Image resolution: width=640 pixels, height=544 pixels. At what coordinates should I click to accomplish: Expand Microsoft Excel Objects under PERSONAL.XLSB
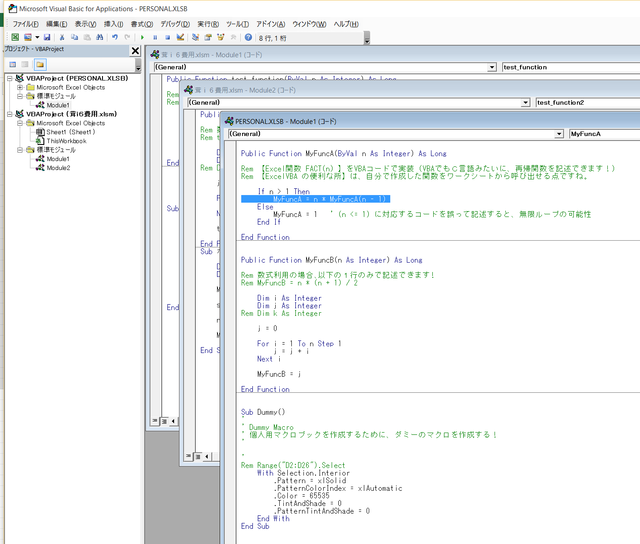pyautogui.click(x=20, y=87)
